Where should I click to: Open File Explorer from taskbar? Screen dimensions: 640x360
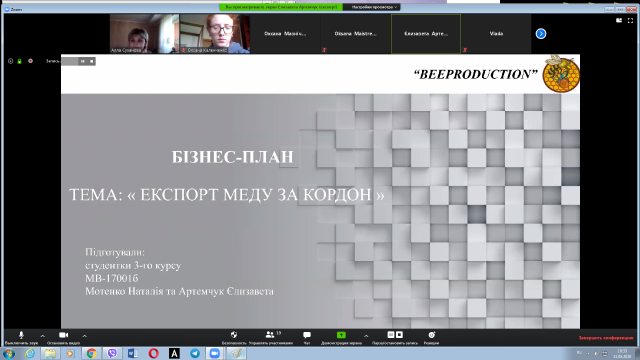point(50,353)
